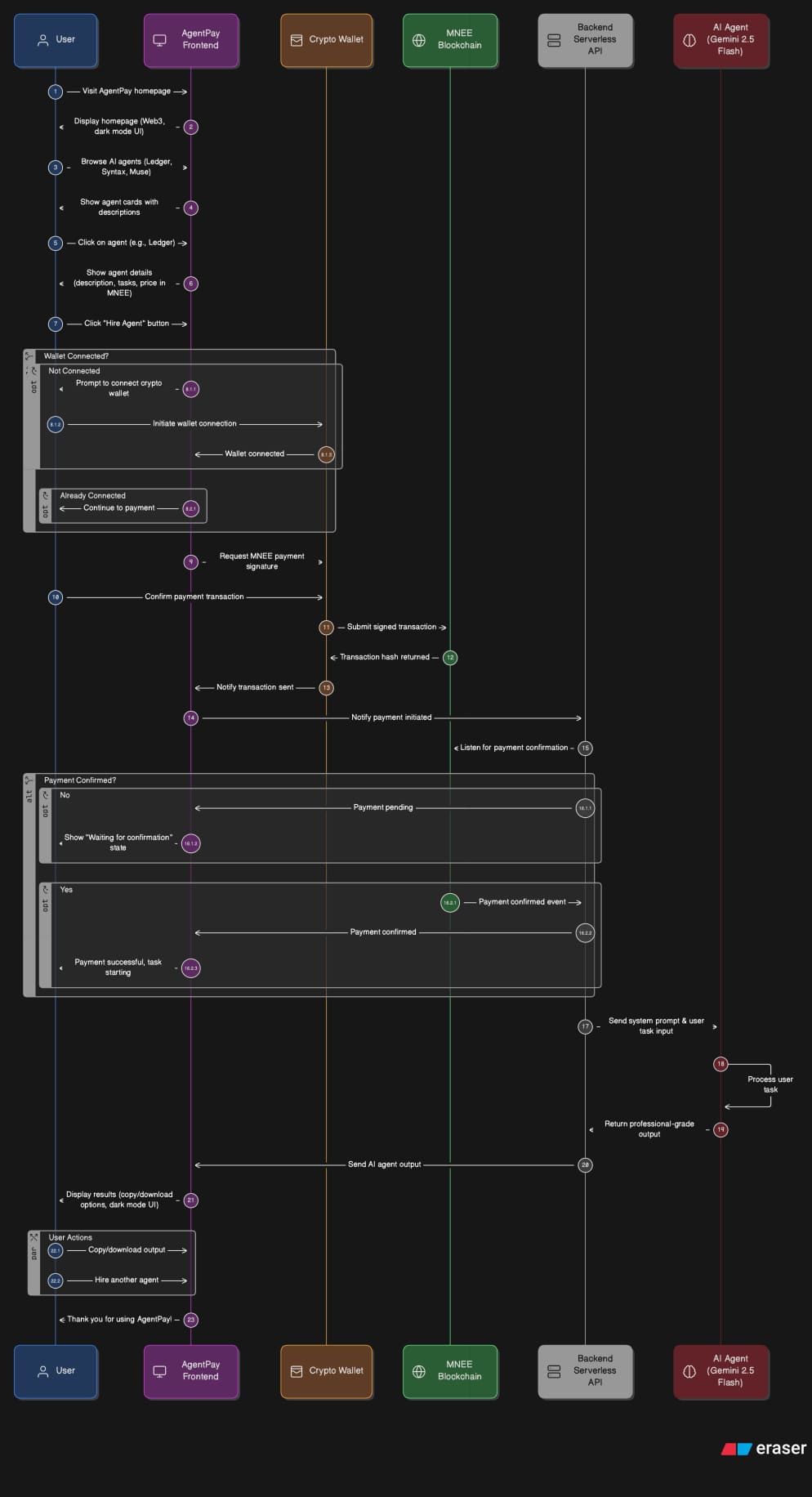Click the globe icon in the bottom MNEE Blockchain box

(x=419, y=1371)
